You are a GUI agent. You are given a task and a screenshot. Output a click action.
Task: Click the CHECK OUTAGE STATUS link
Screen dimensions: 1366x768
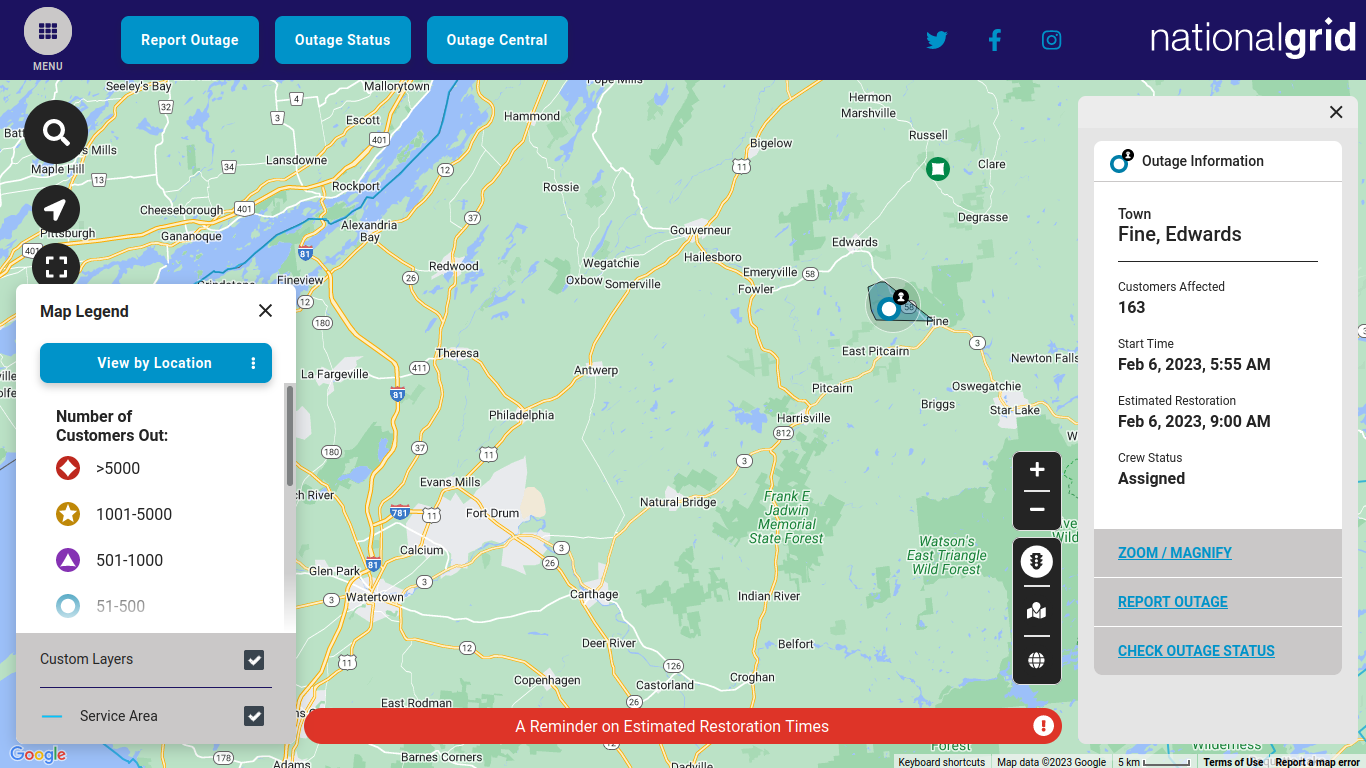pyautogui.click(x=1196, y=651)
